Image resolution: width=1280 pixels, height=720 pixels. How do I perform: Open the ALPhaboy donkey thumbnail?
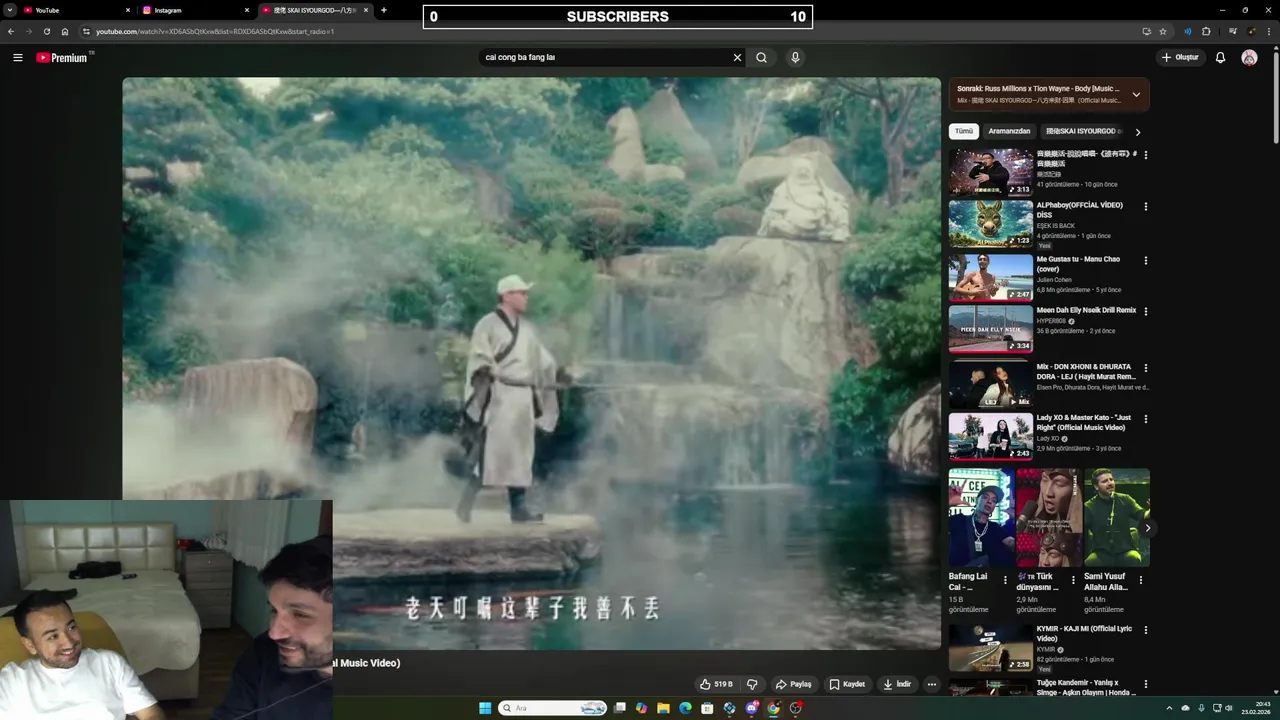991,224
